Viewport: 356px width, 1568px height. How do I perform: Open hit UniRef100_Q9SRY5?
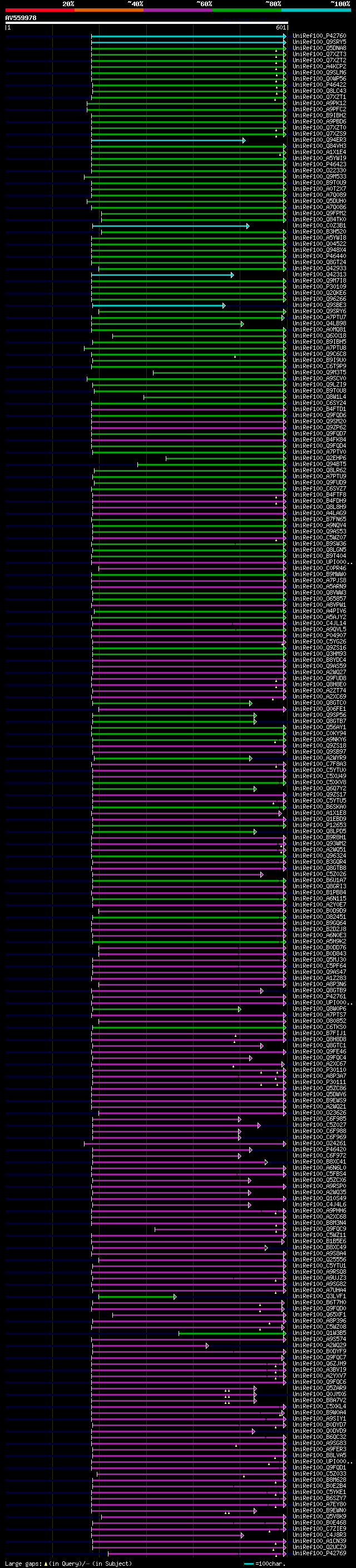[x=319, y=42]
